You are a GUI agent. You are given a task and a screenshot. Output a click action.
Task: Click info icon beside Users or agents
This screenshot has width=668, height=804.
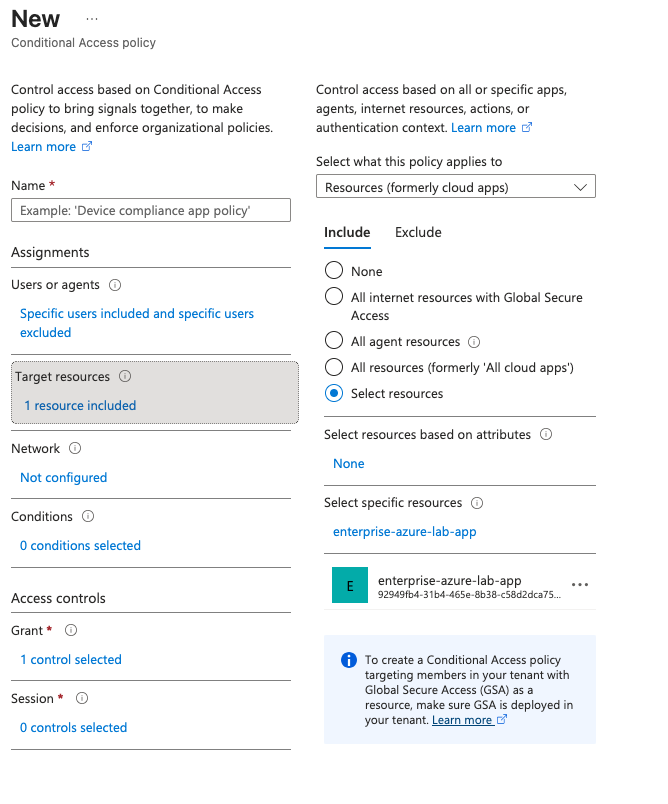115,285
